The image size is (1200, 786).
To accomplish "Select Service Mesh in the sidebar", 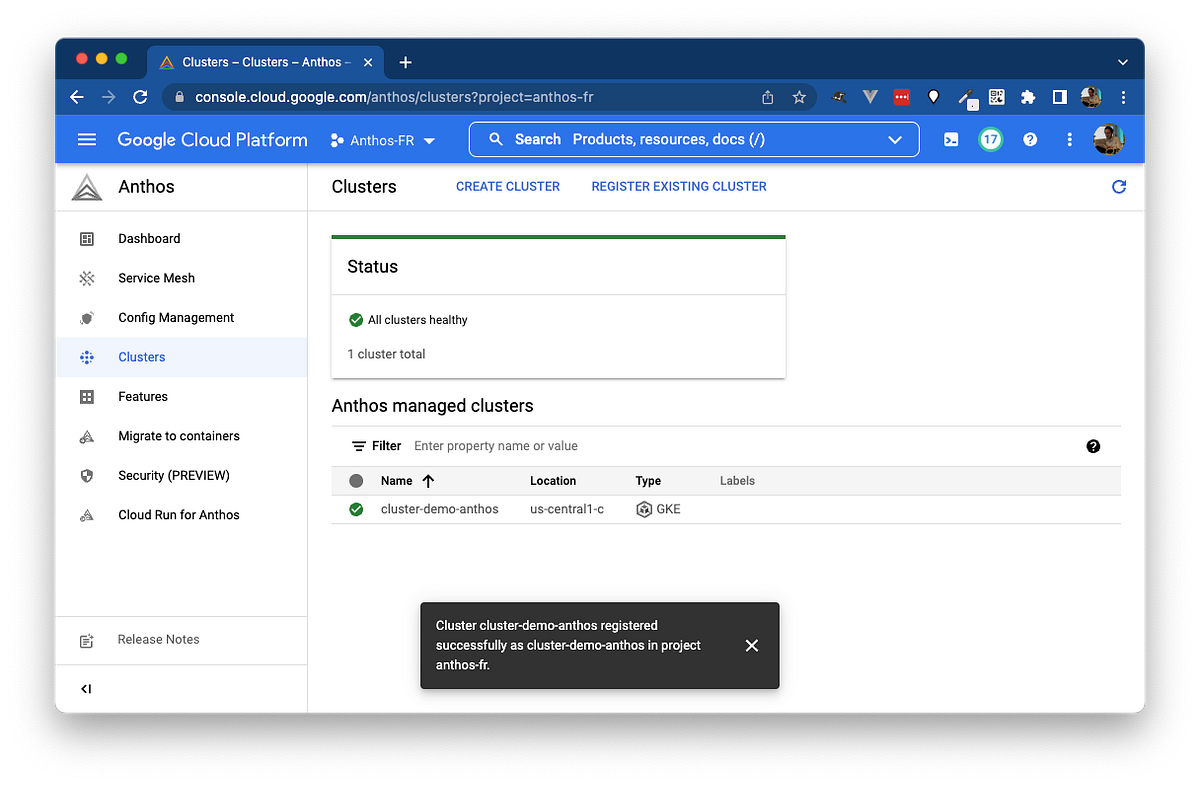I will [x=156, y=278].
